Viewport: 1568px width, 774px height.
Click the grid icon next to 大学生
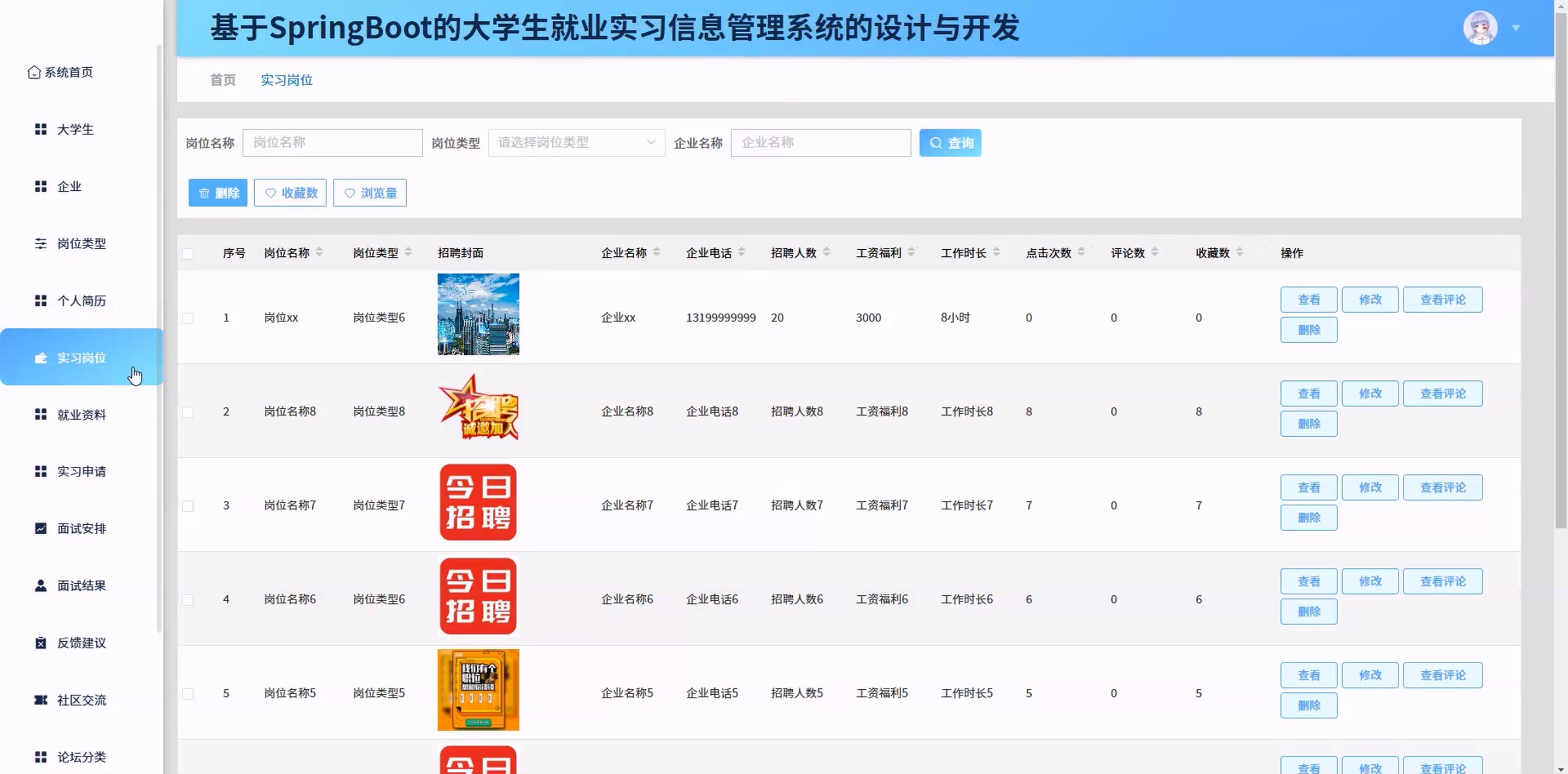point(41,130)
